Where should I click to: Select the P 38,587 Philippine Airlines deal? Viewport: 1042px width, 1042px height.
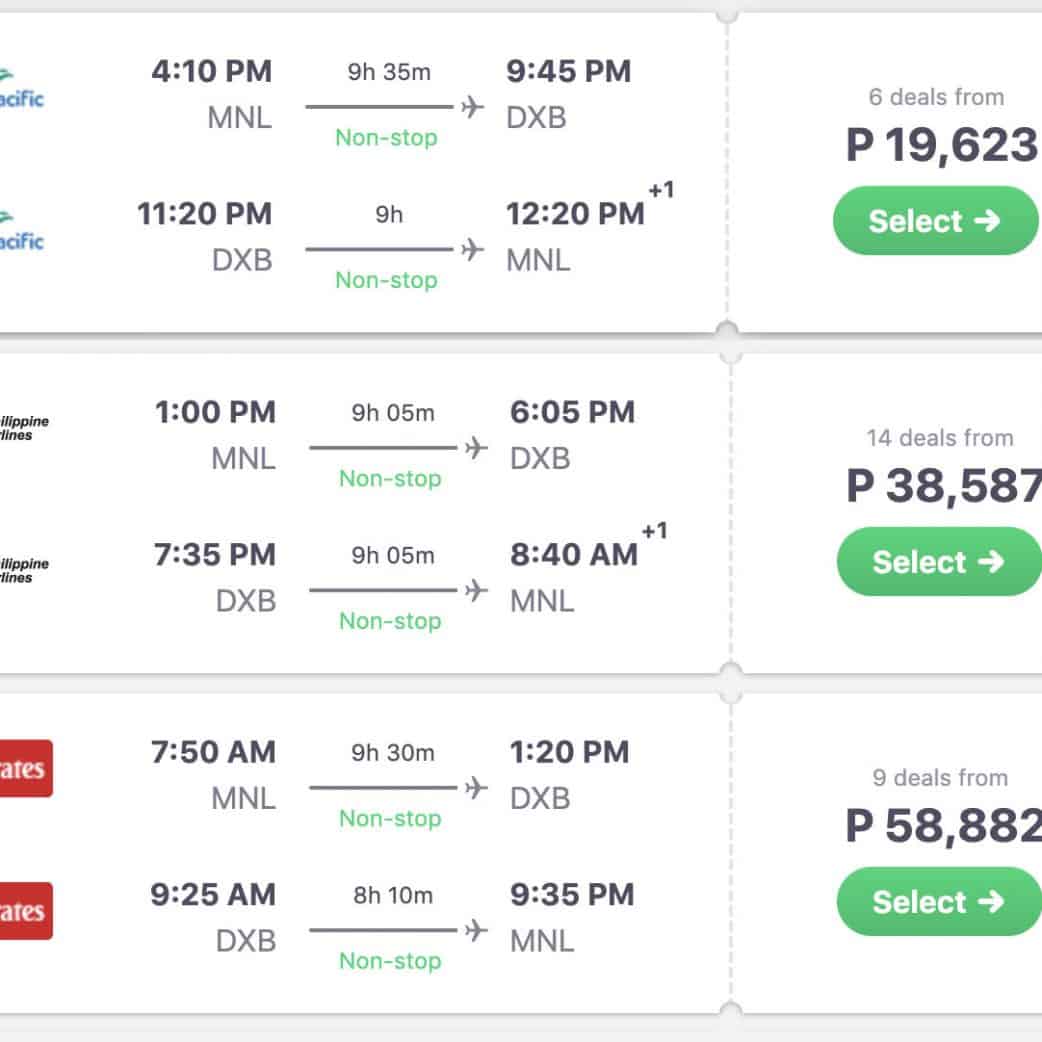(938, 562)
